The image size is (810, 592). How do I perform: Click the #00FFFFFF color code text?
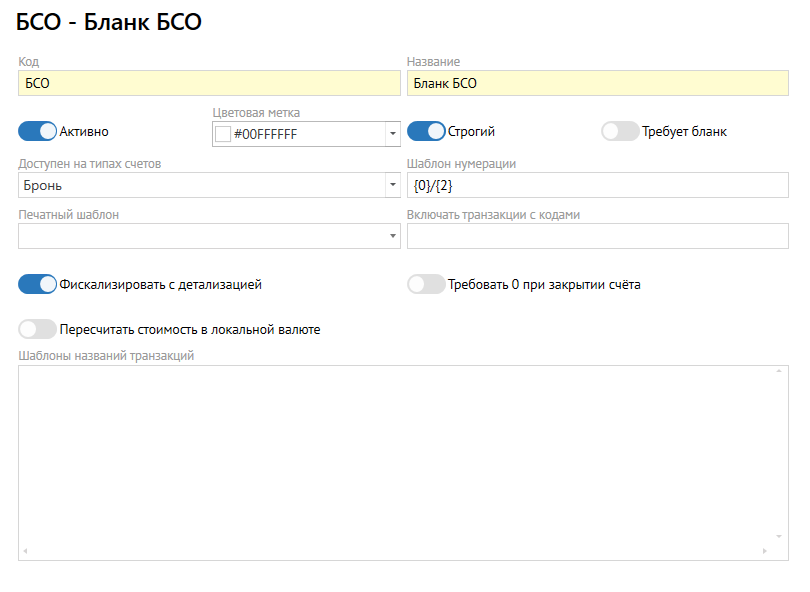[x=265, y=134]
